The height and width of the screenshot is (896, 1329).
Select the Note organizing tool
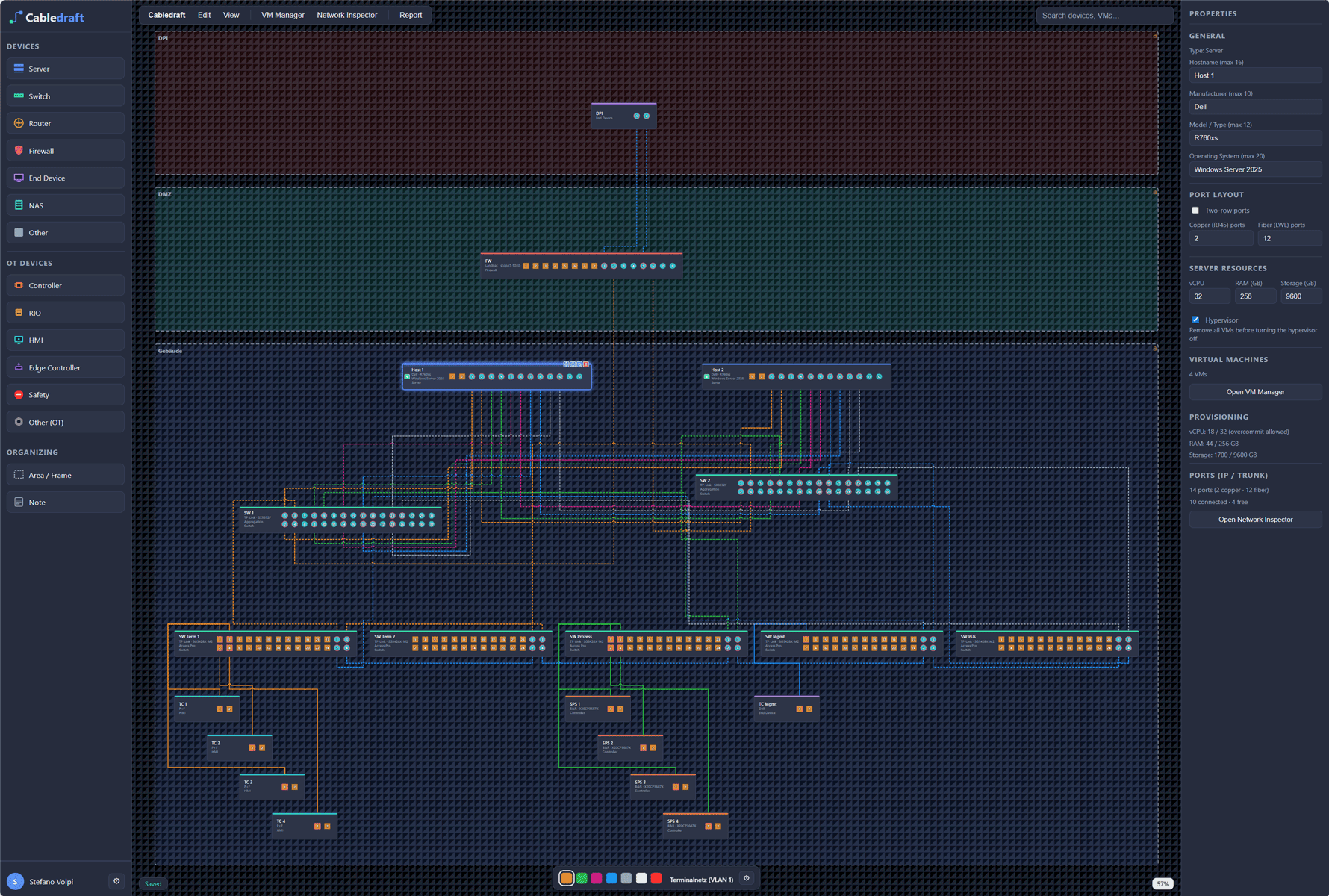tap(66, 502)
